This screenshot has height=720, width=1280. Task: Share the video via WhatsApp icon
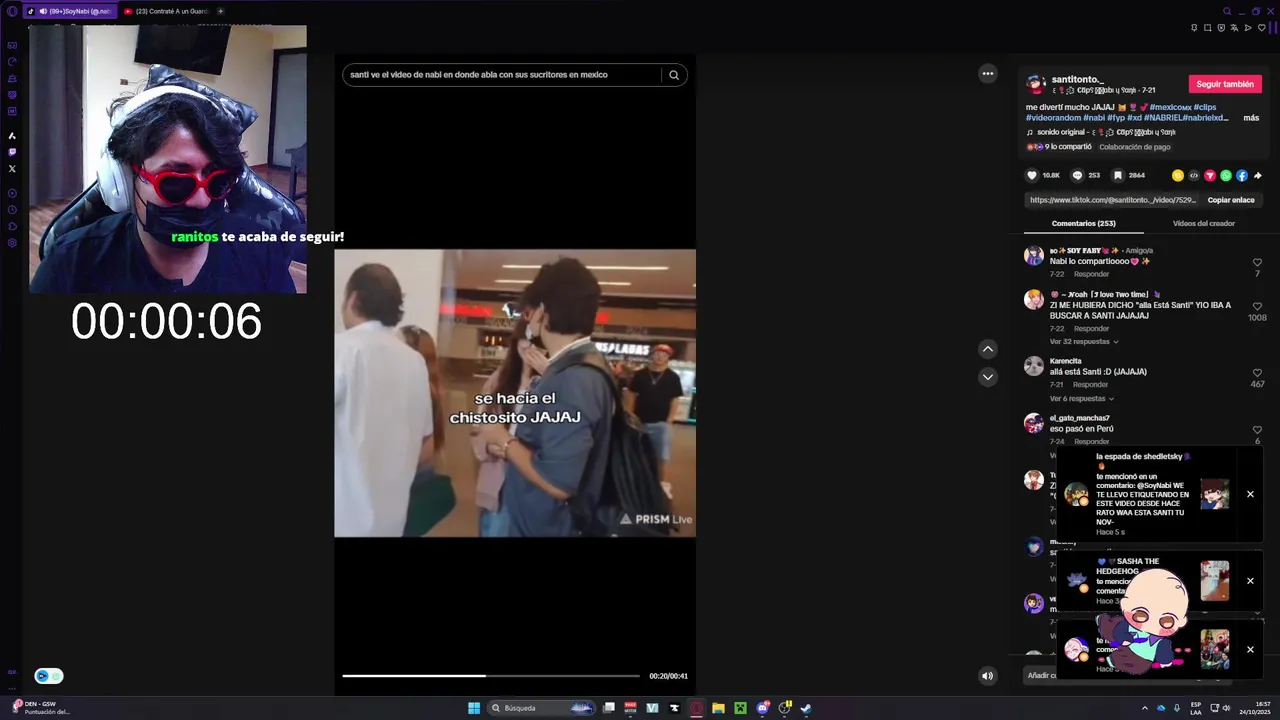tap(1226, 175)
